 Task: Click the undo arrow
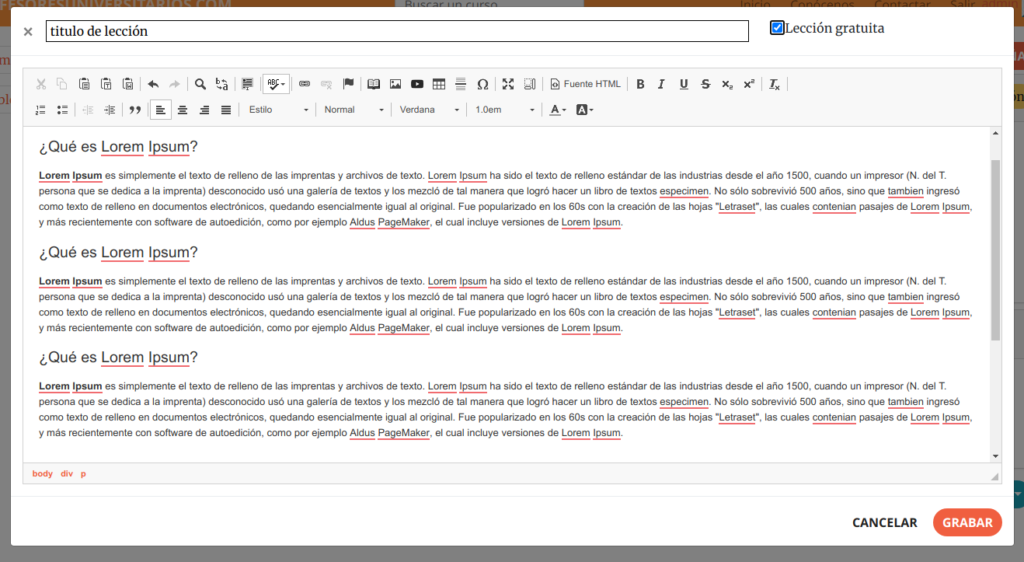click(153, 84)
